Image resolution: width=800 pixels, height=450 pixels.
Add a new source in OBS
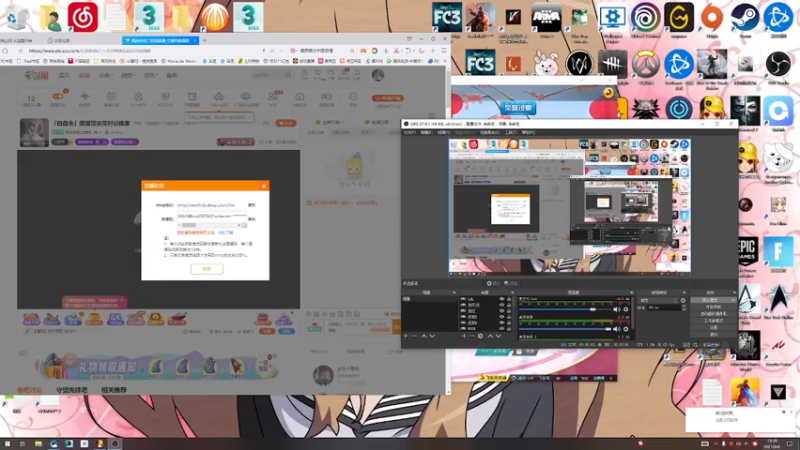[464, 336]
